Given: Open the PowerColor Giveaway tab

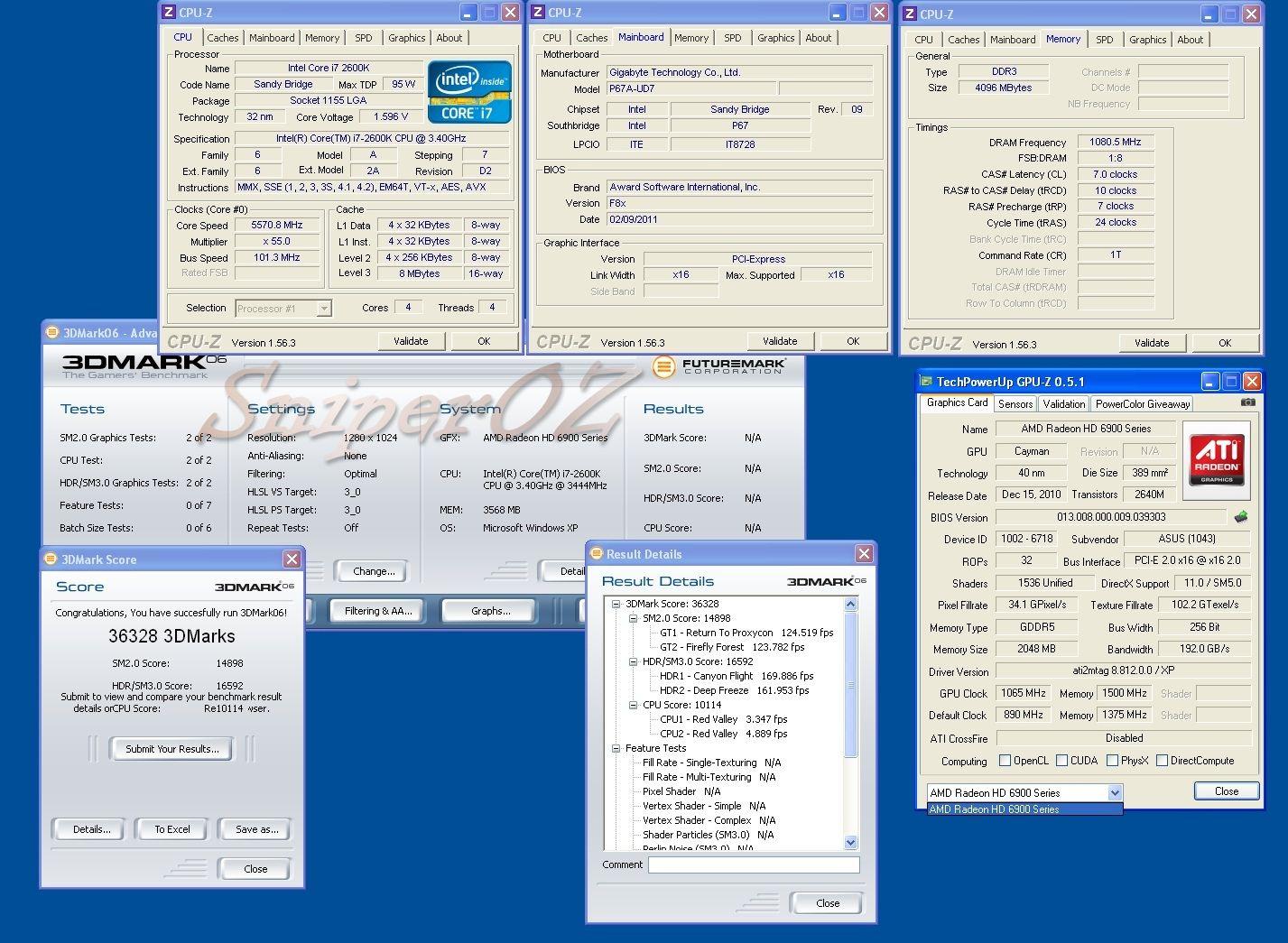Looking at the screenshot, I should tap(1144, 404).
